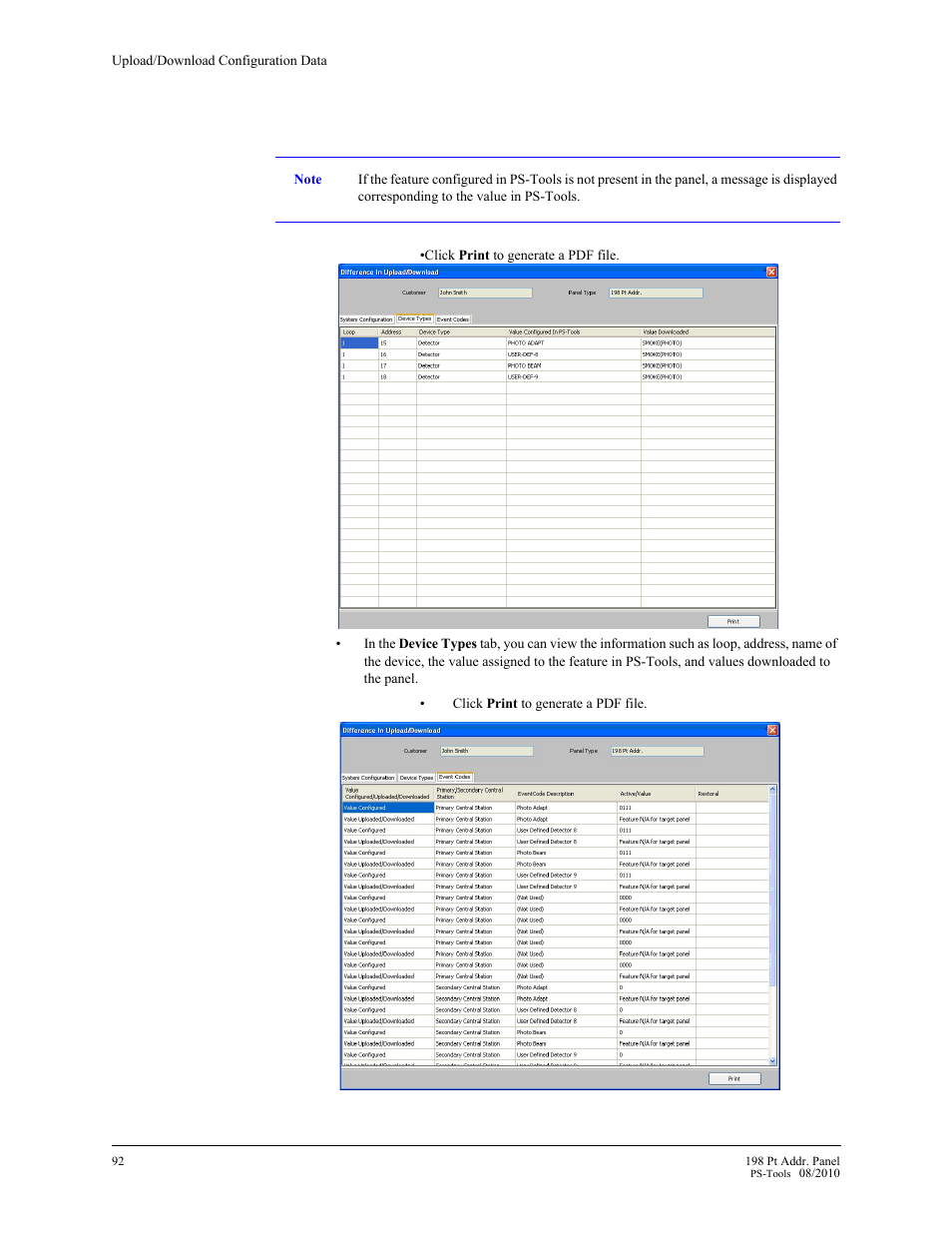This screenshot has width=952, height=1233.
Task: Click Customer field in lower dialog
Action: (x=486, y=751)
